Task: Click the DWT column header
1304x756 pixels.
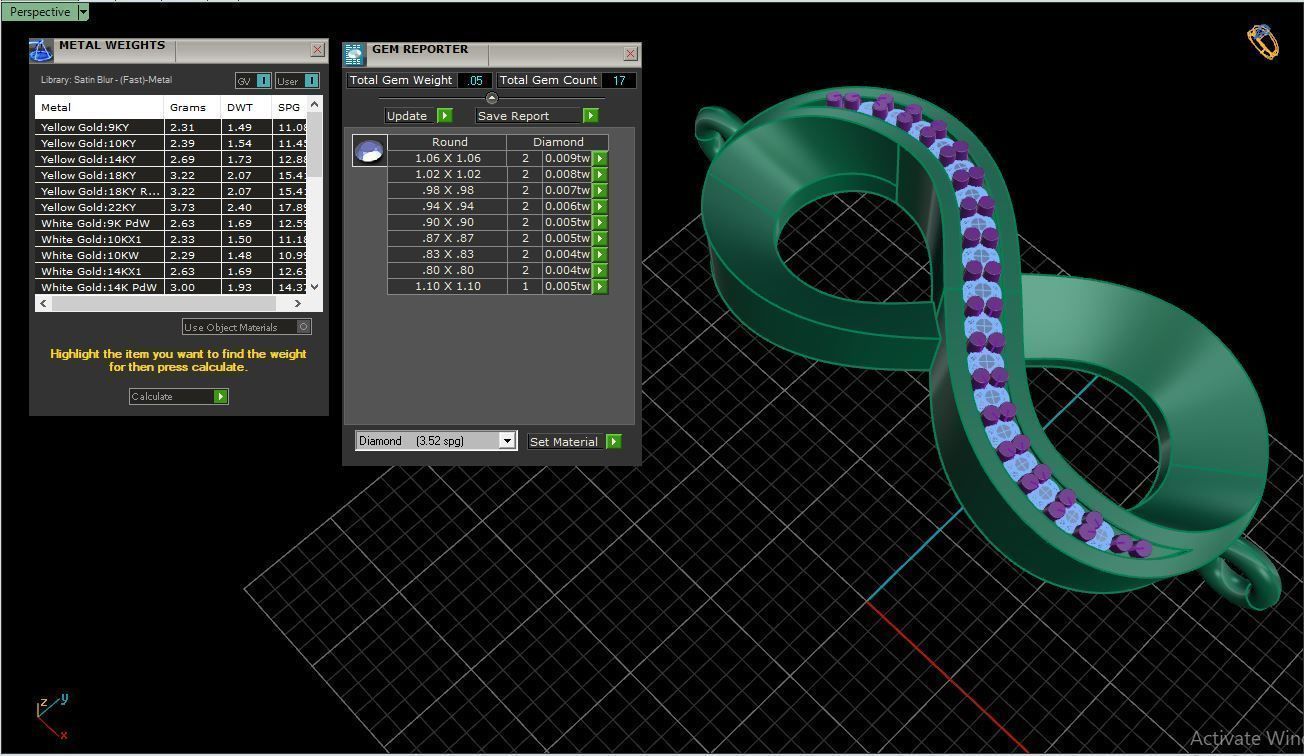Action: click(246, 107)
